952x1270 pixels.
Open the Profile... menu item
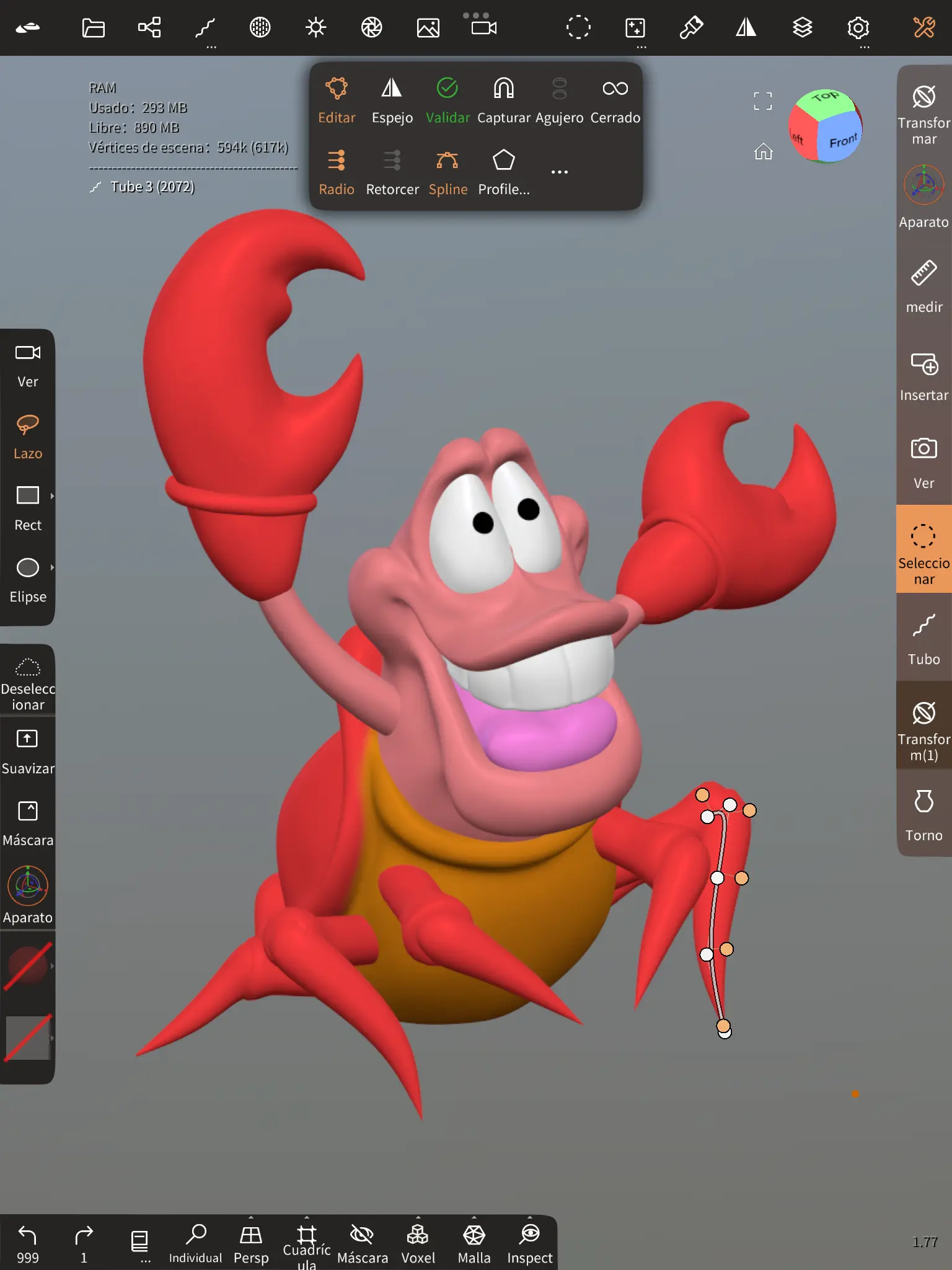503,172
